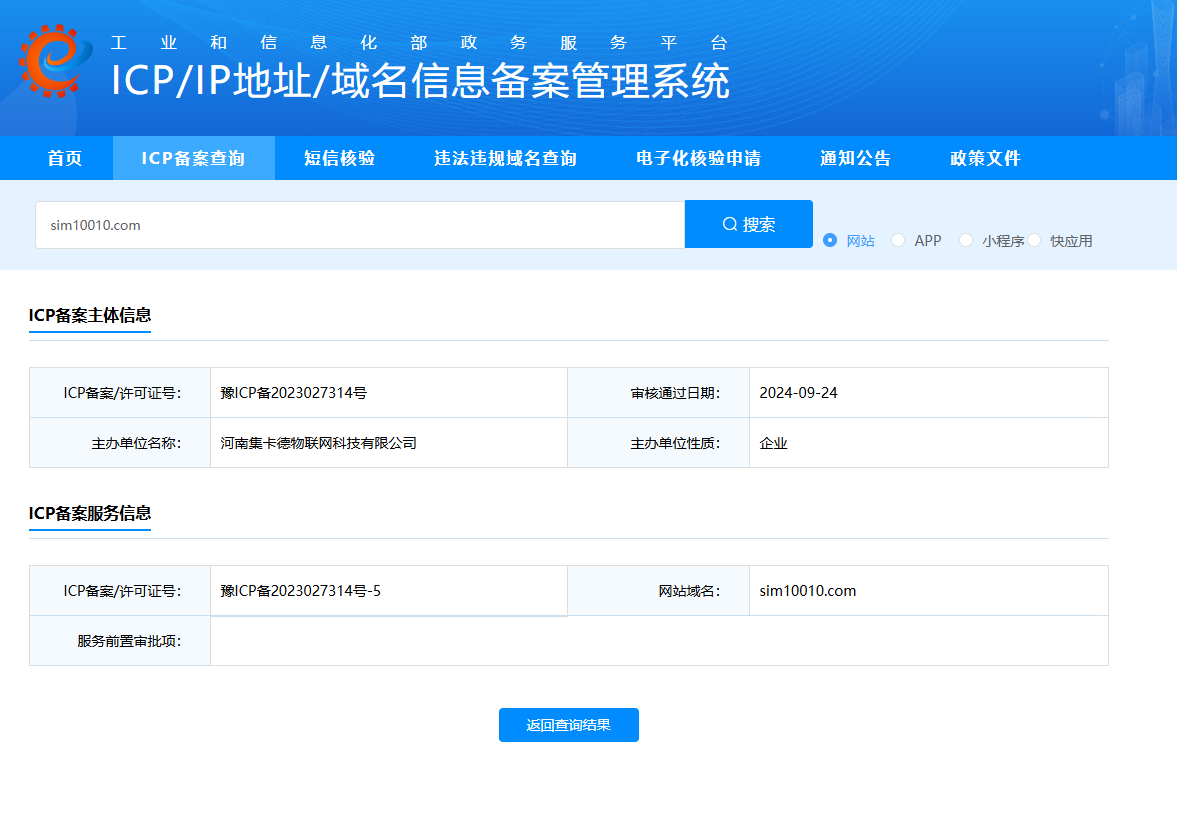Click the 搜索 search button
1177x829 pixels.
(x=748, y=224)
